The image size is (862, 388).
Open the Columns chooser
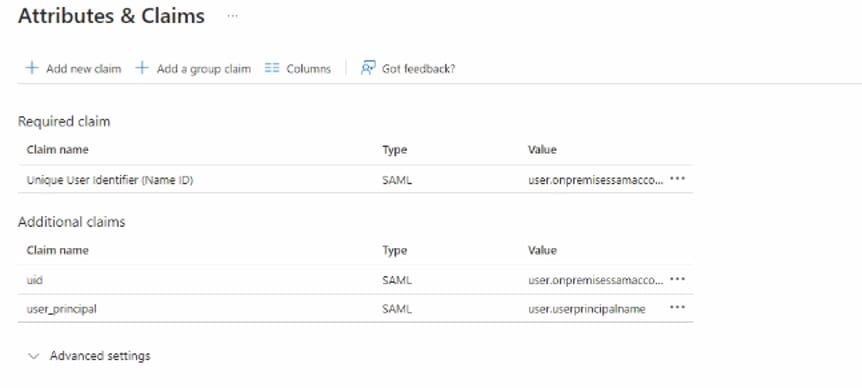point(308,69)
